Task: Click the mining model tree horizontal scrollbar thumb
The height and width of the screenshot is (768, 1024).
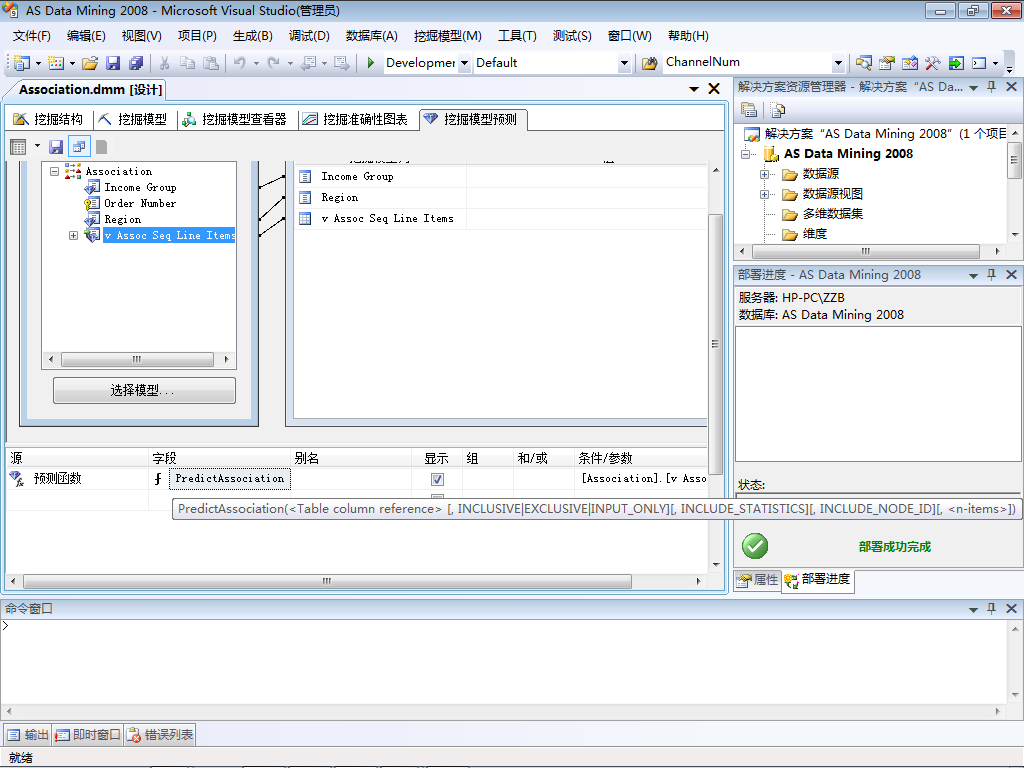Action: click(137, 359)
